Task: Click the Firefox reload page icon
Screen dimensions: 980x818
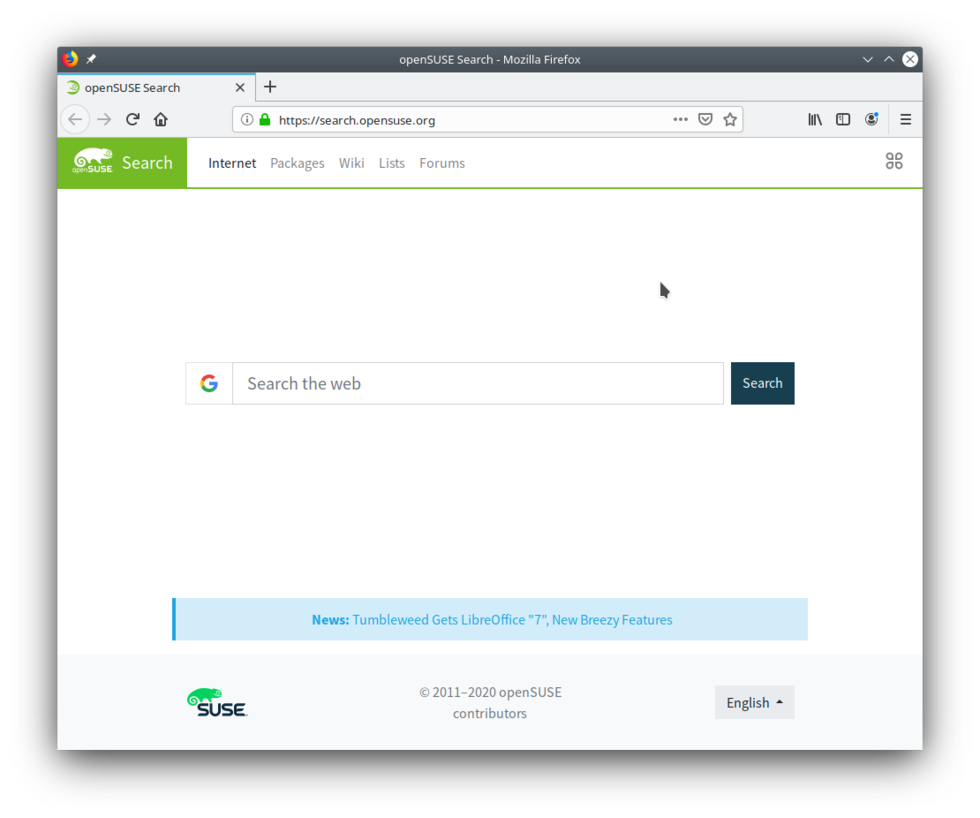Action: point(132,119)
